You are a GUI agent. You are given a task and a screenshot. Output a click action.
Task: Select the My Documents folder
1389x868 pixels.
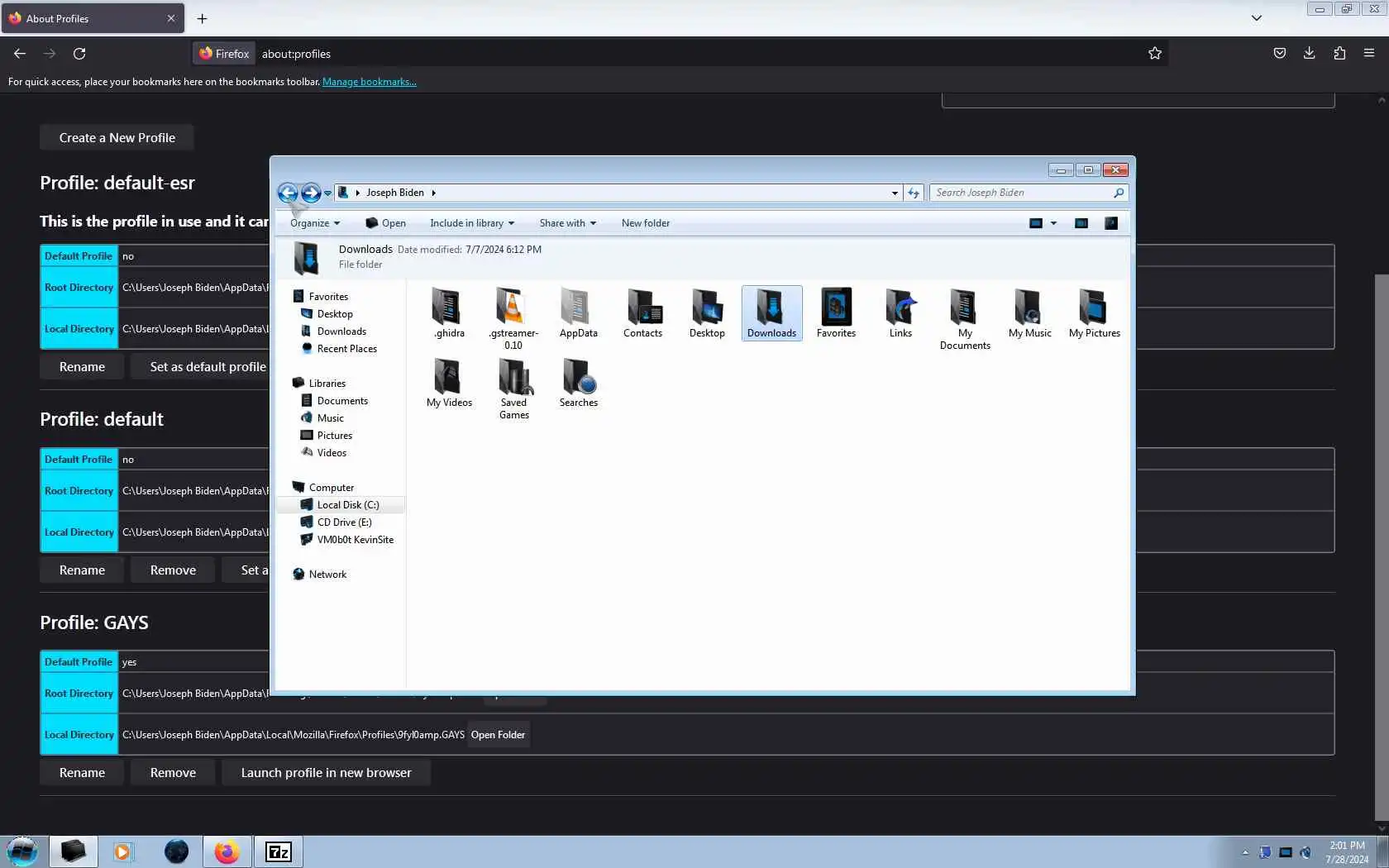pos(965,319)
